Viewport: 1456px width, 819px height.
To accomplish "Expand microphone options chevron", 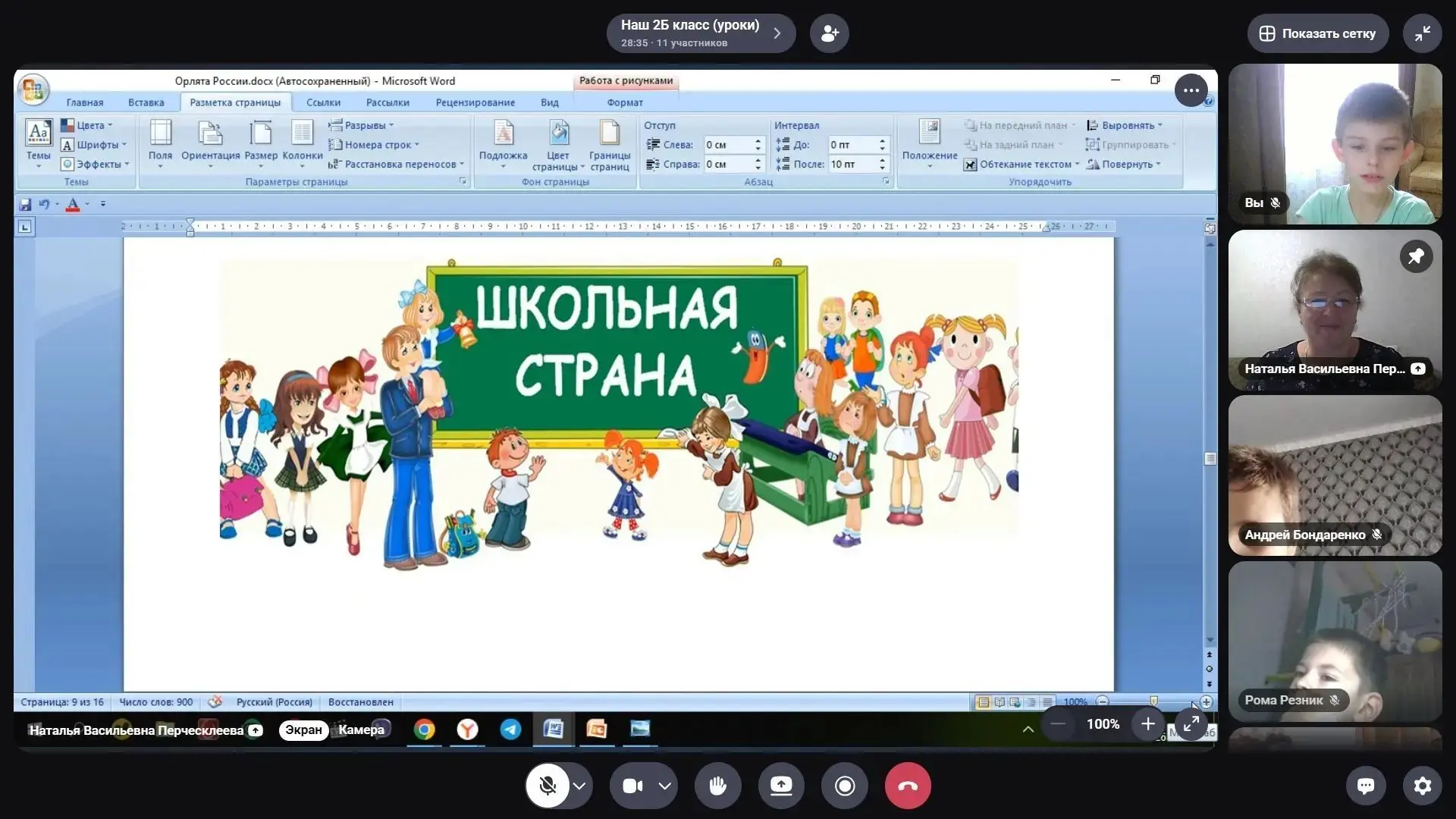I will [579, 786].
